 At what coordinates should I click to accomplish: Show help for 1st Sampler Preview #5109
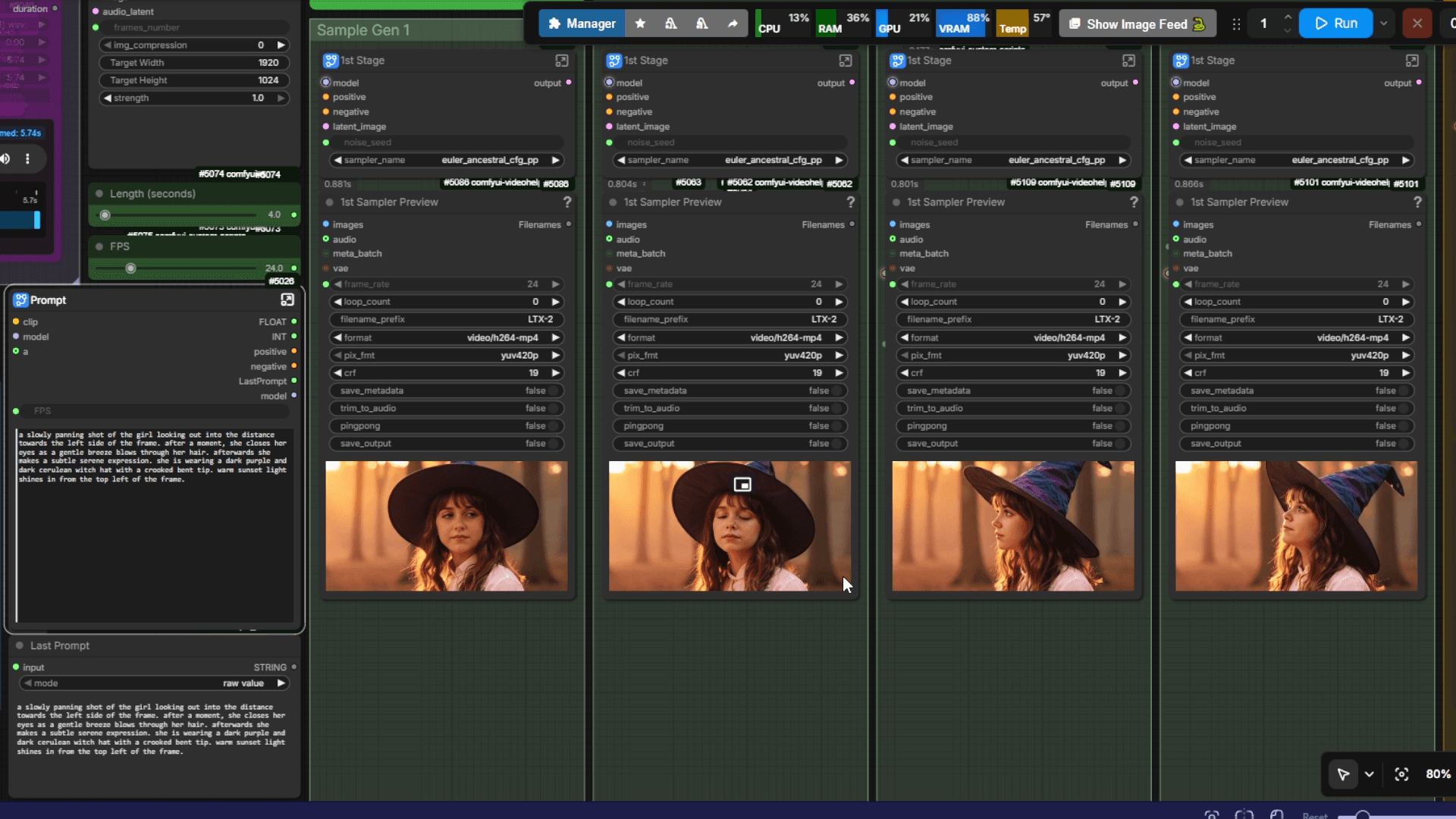1134,202
